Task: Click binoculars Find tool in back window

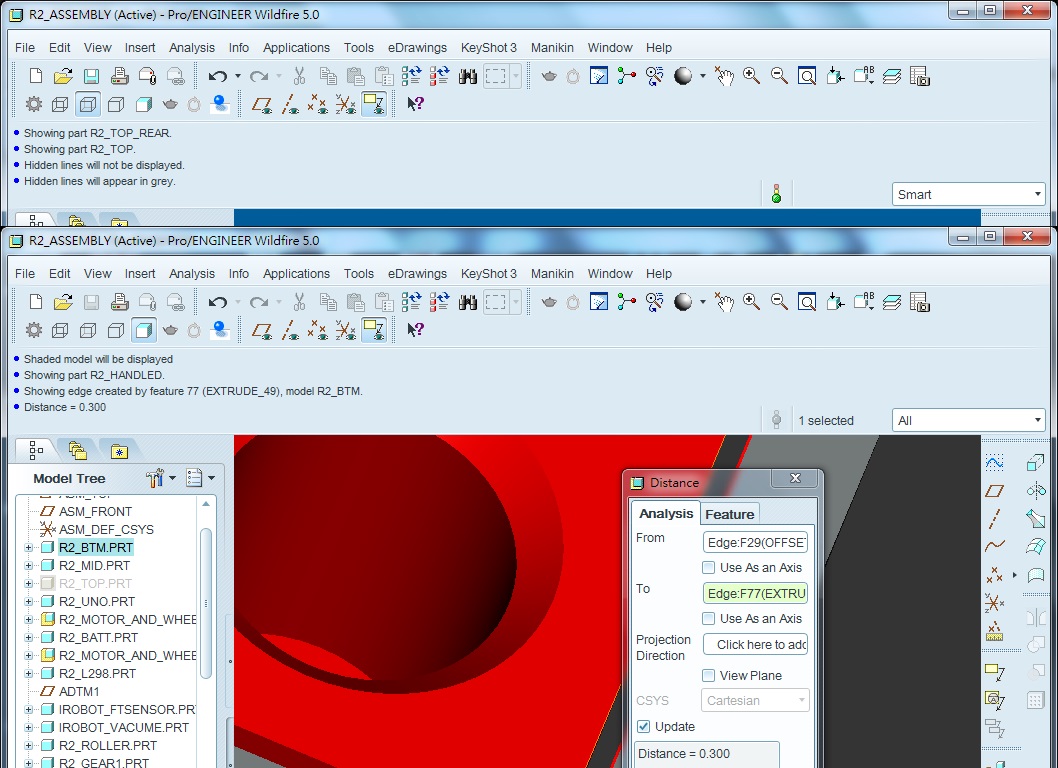Action: [x=468, y=76]
